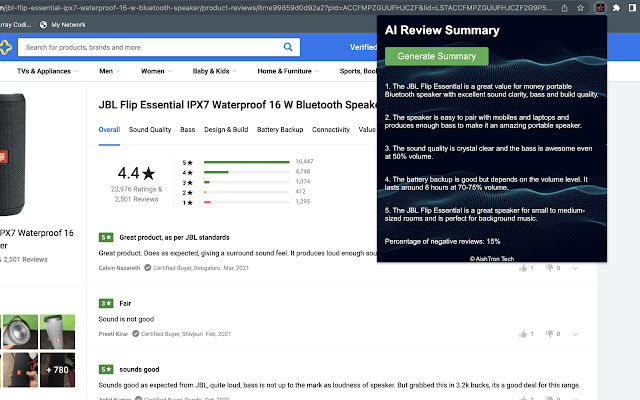
Task: Select the Overall reviews tab
Action: click(109, 129)
